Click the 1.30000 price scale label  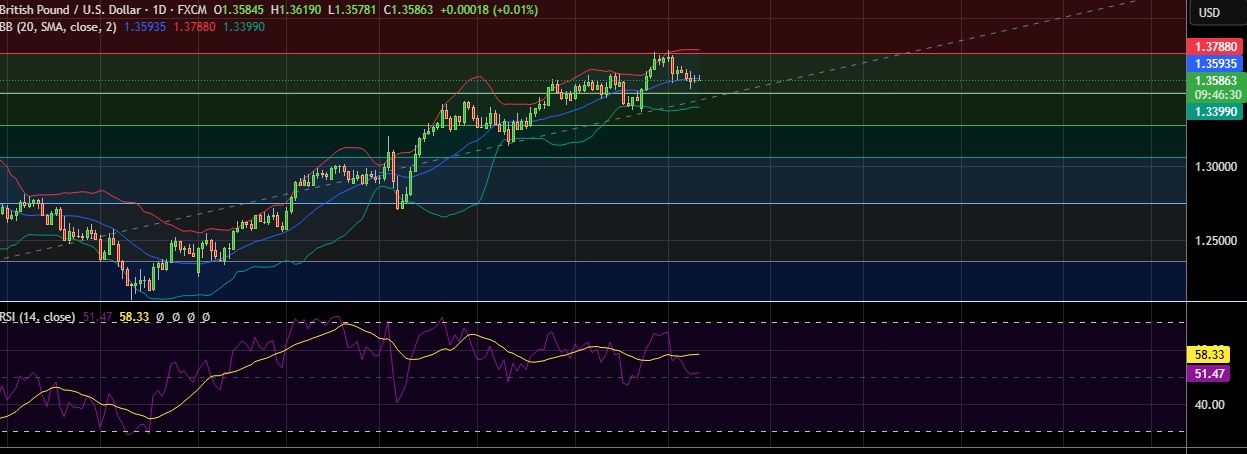click(1215, 166)
